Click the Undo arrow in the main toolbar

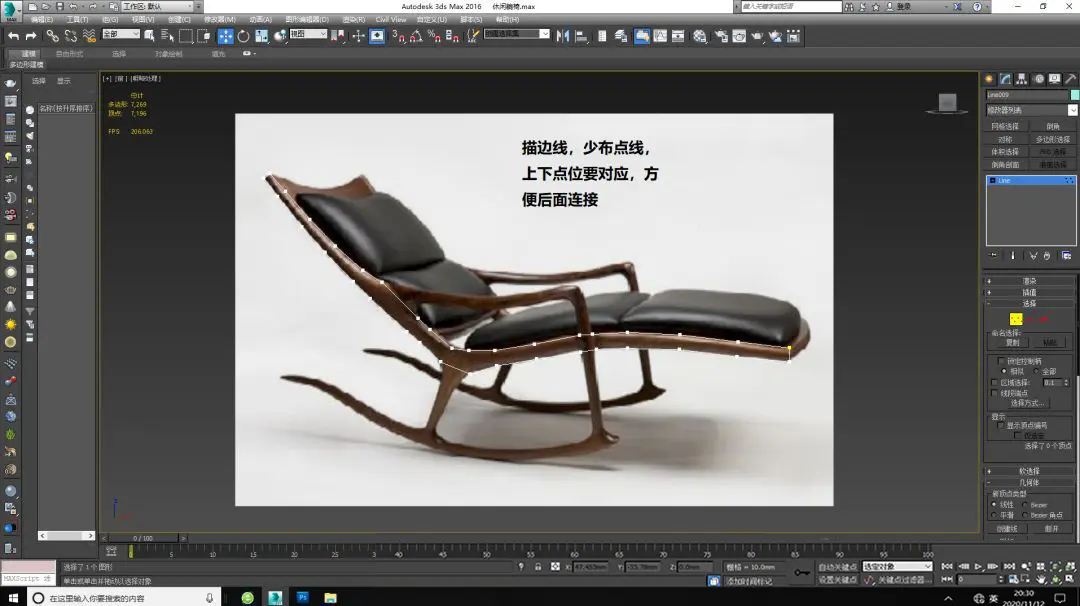click(13, 36)
